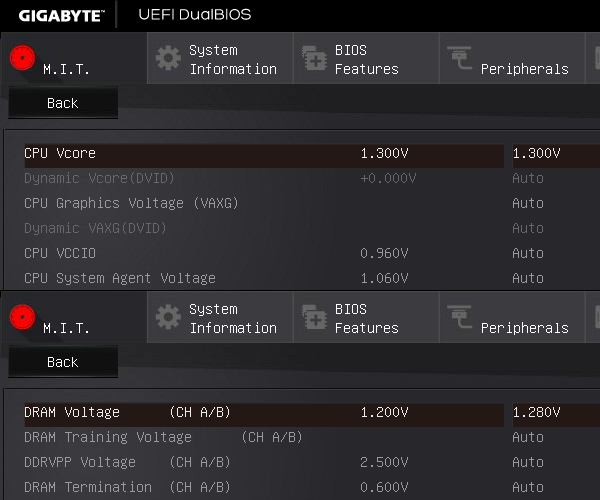Click the chip icon of upper BIOS Features

(x=315, y=58)
